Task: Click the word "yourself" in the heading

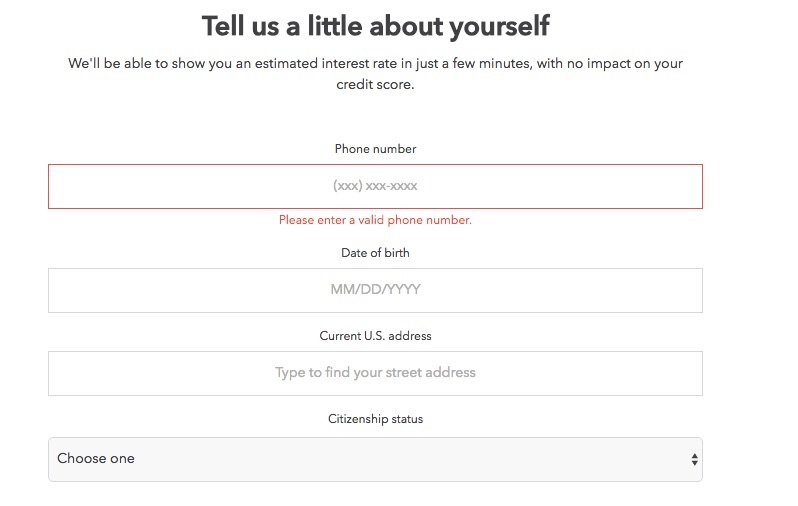Action: 507,25
